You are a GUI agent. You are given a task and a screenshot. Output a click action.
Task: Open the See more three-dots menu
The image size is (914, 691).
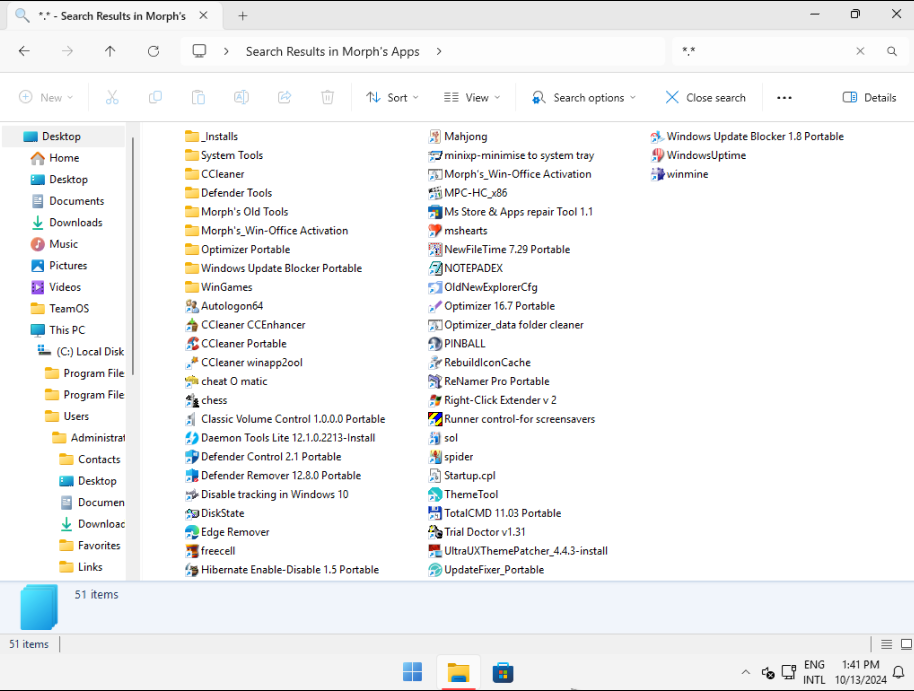coord(785,97)
